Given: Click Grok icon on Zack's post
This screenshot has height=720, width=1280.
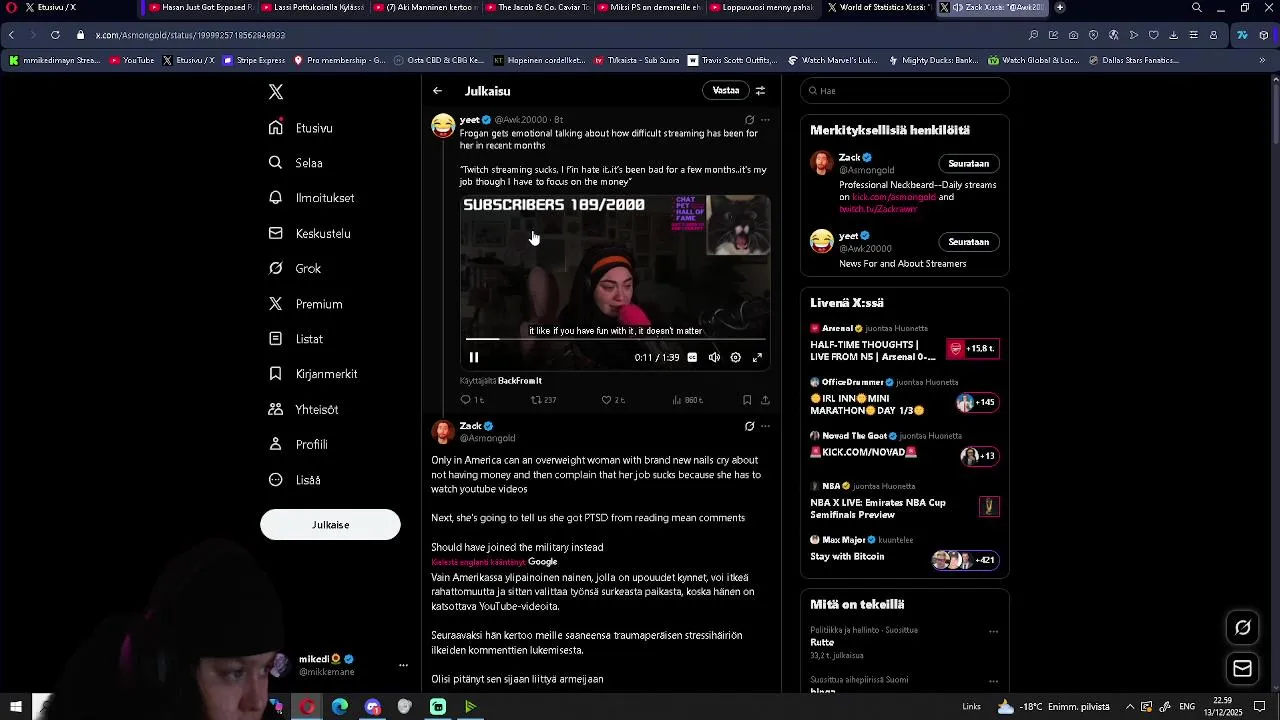Looking at the screenshot, I should pyautogui.click(x=749, y=426).
